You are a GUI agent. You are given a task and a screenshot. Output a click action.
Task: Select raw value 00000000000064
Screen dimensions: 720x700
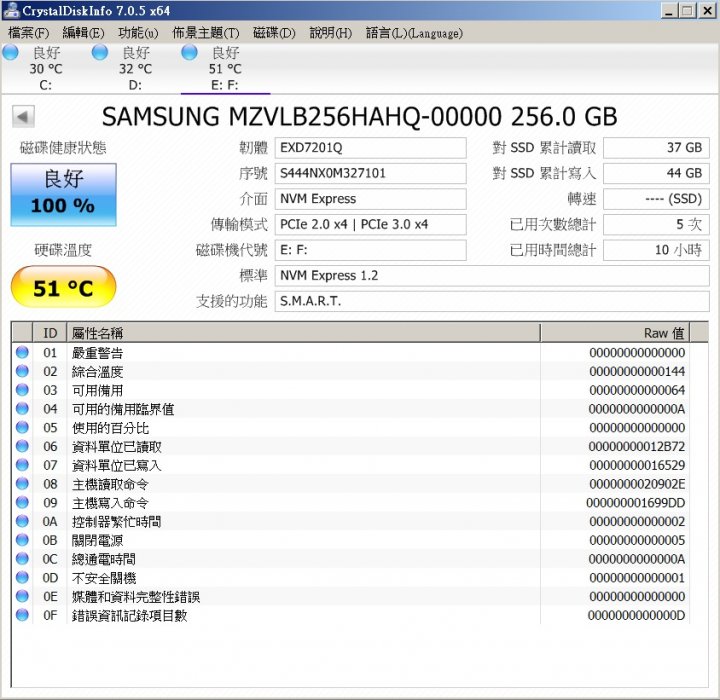tap(637, 390)
